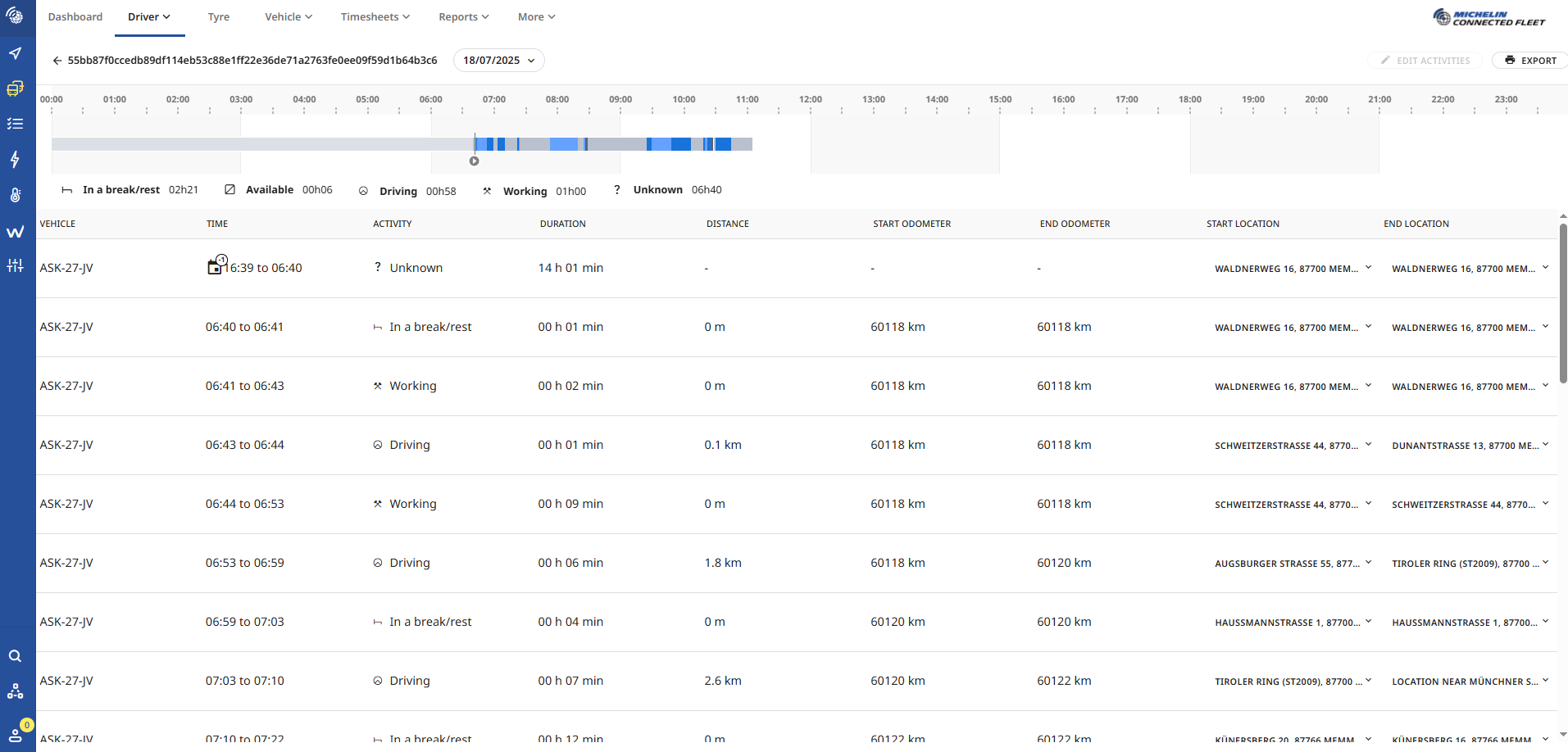Expand the Vehicle menu
This screenshot has width=1568, height=752.
point(288,17)
